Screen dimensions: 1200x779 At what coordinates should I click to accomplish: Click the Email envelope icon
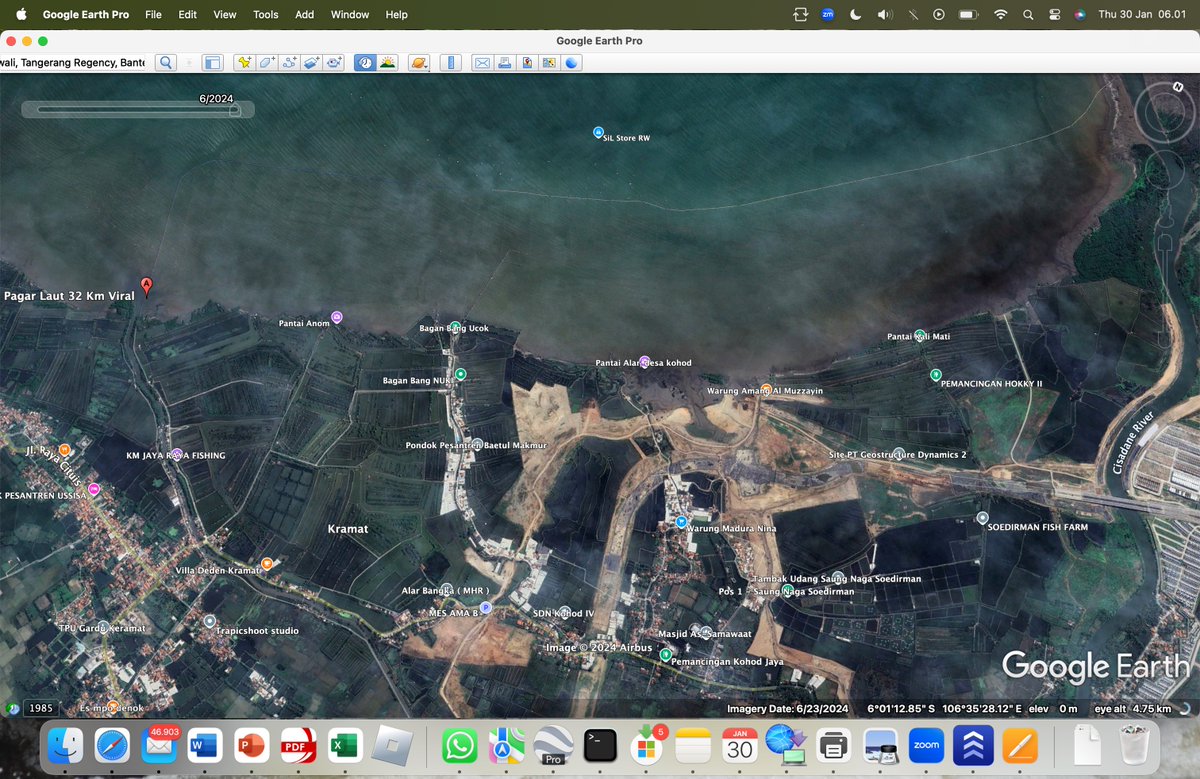(x=482, y=62)
